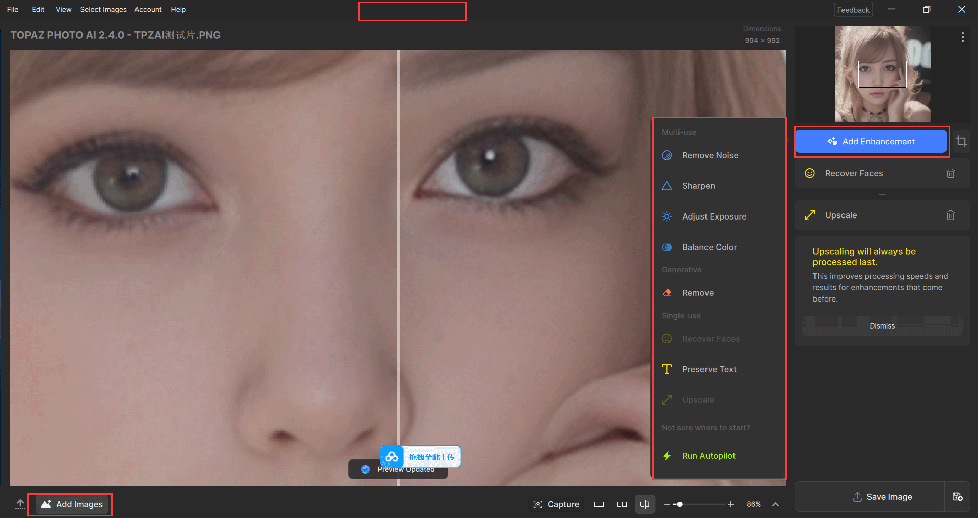Viewport: 978px width, 518px height.
Task: Adjust the zoom slider handle
Action: pos(680,504)
